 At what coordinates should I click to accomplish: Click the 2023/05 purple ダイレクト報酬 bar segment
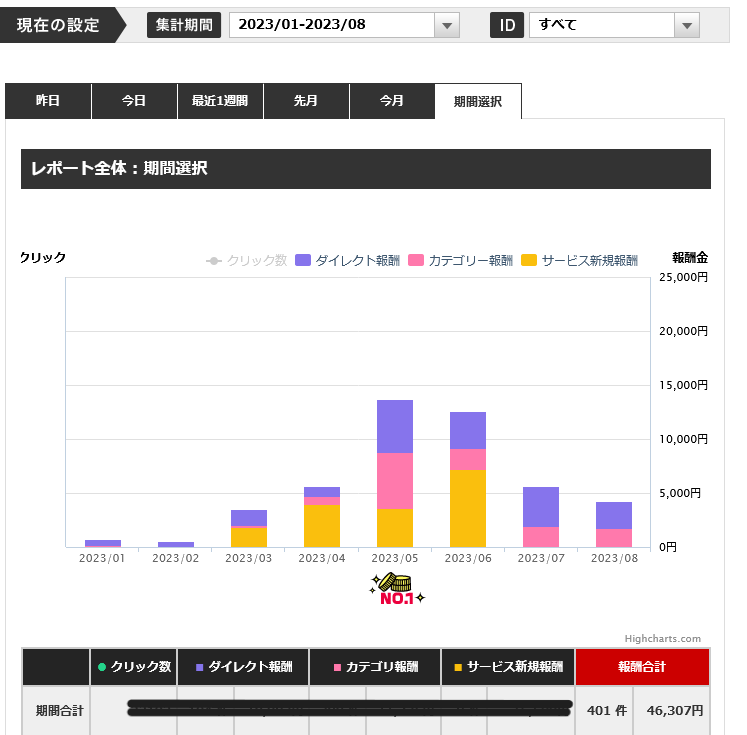coord(395,426)
